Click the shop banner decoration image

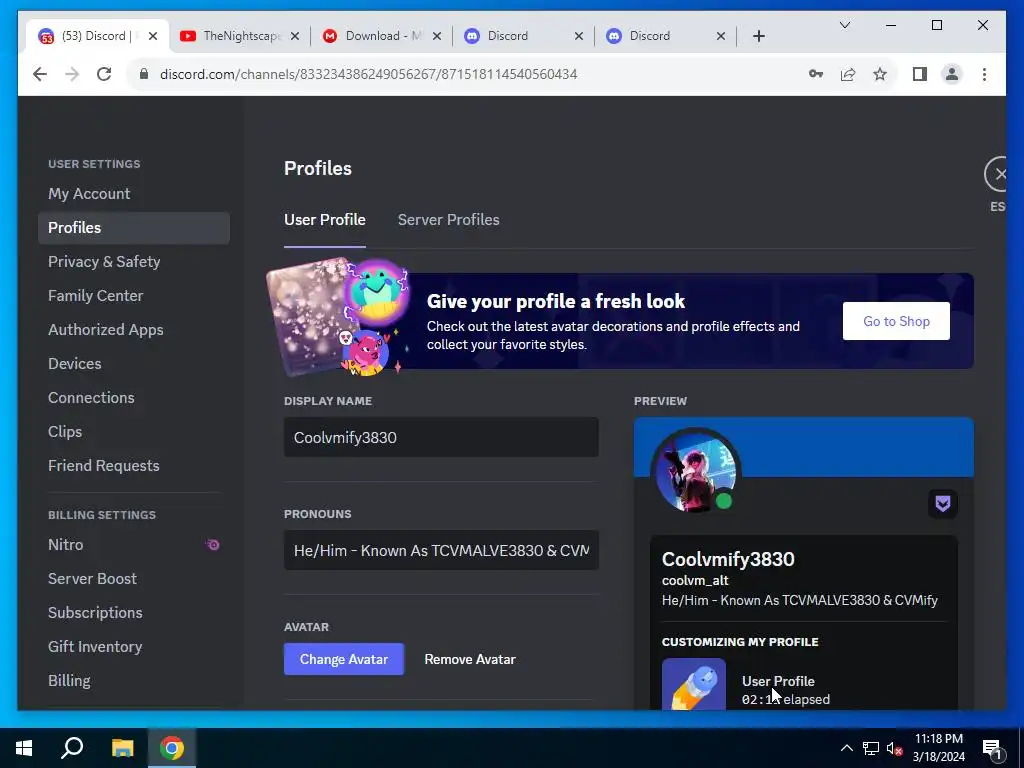(338, 317)
